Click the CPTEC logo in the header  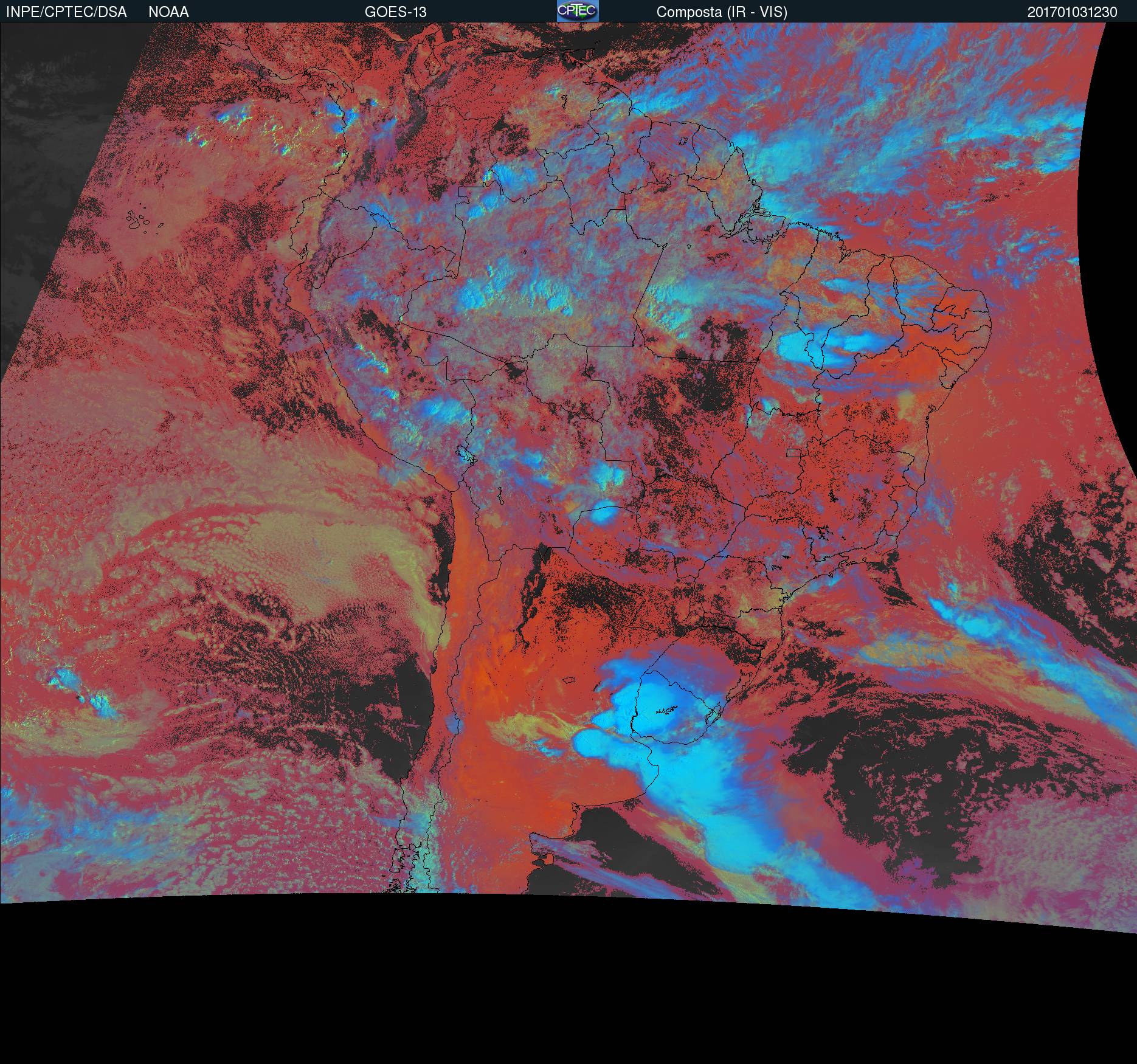[x=578, y=11]
